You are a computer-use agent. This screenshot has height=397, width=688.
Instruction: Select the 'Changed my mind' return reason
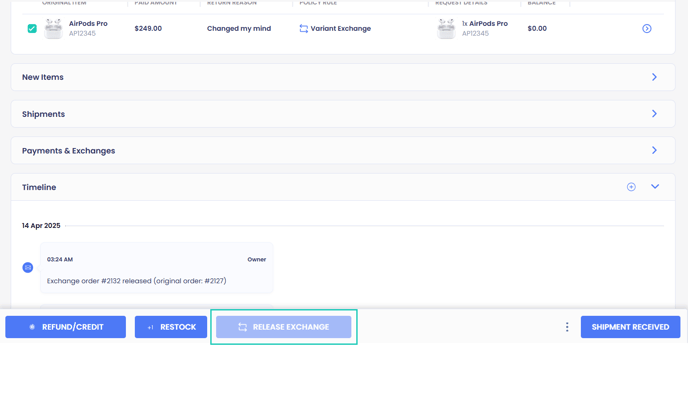click(x=239, y=29)
